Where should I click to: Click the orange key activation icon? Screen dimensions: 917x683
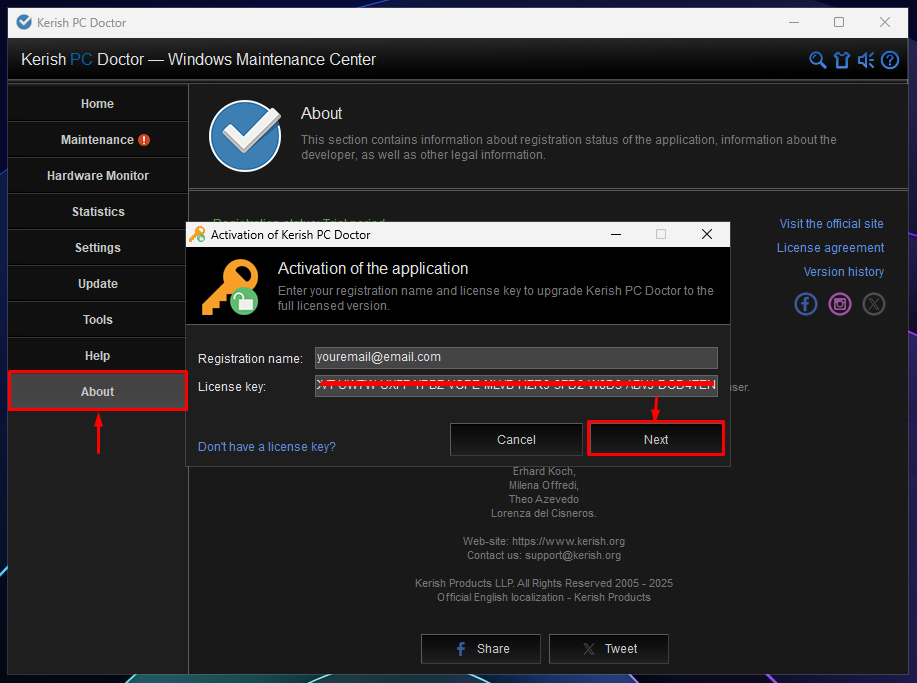(x=230, y=287)
